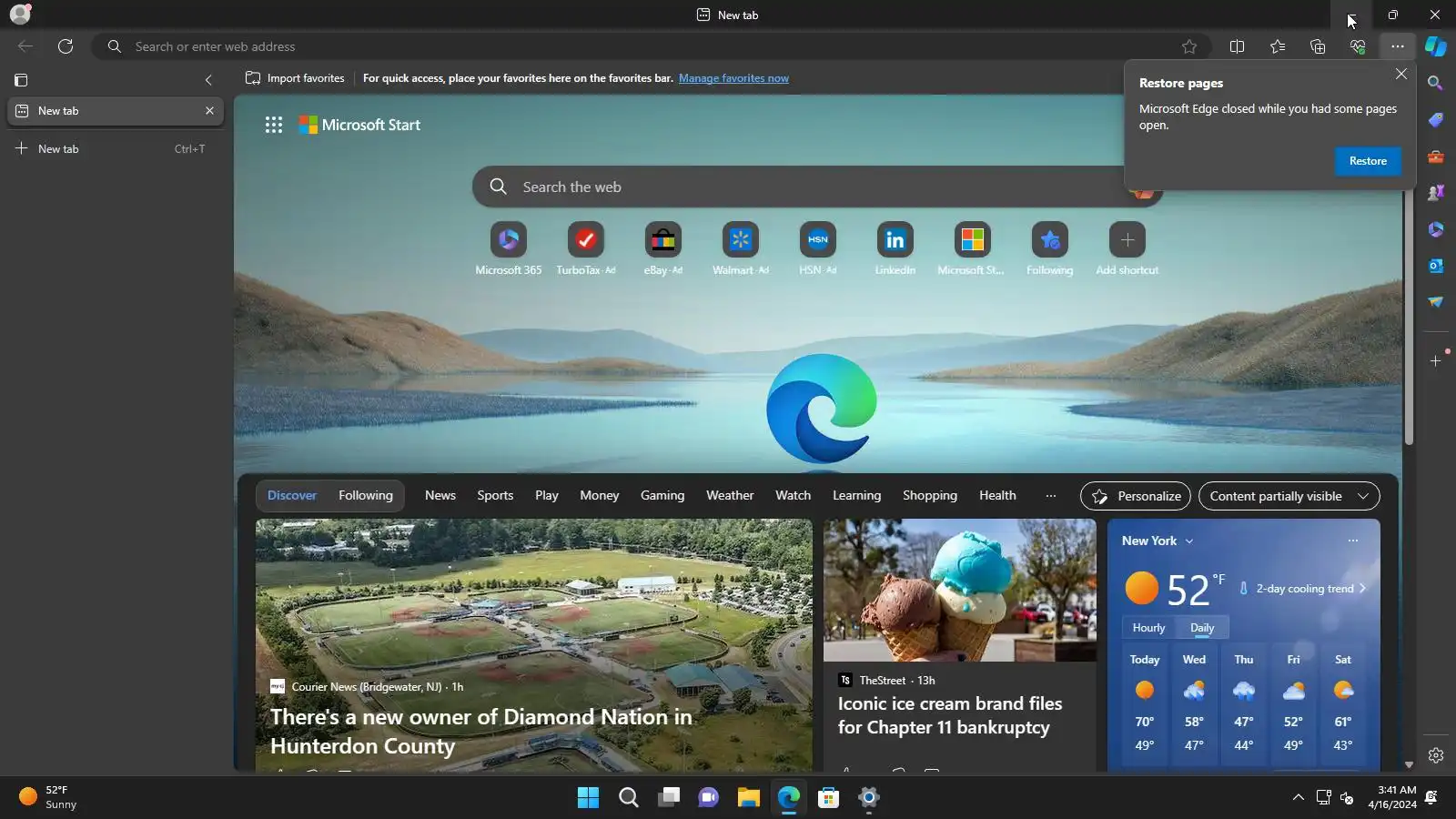Close the open New tab in vertical tabs
This screenshot has width=1456, height=819.
(x=209, y=111)
